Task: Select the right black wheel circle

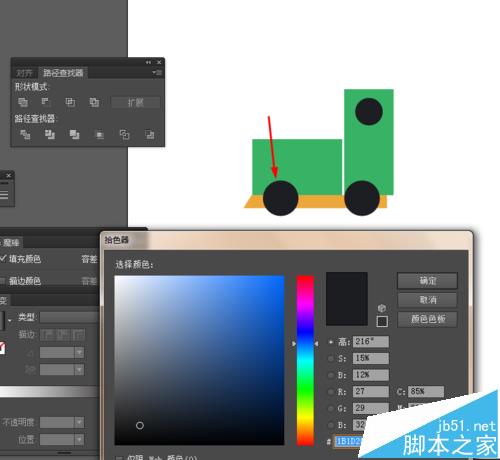Action: pos(362,198)
